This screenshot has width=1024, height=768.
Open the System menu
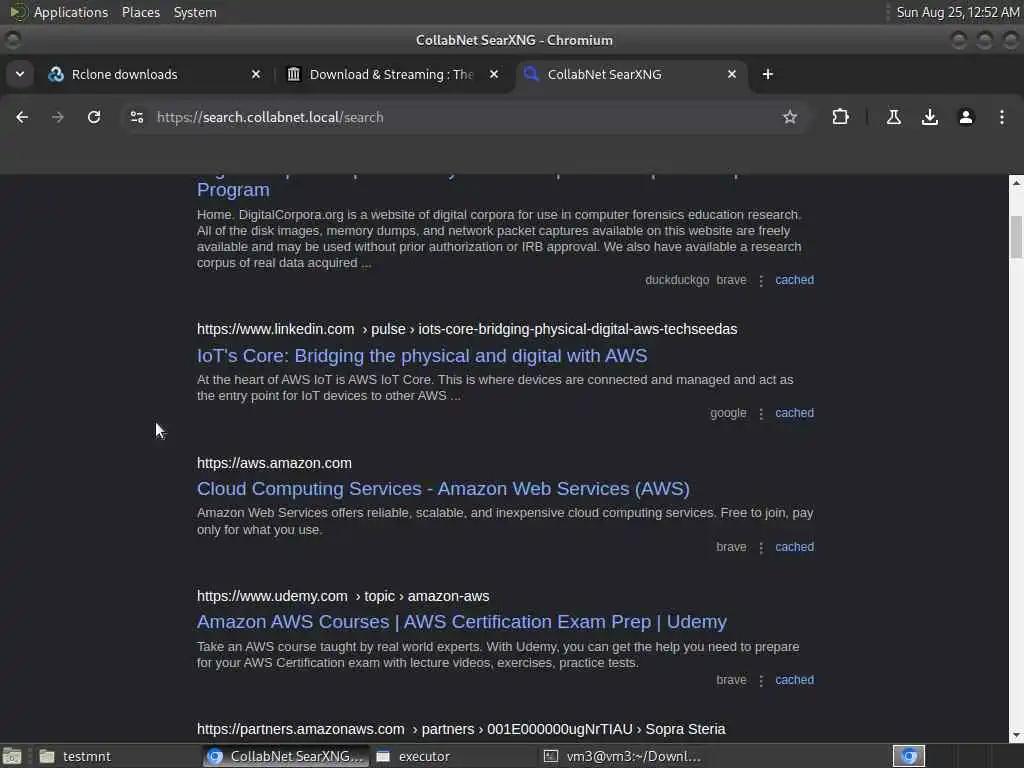(x=195, y=12)
